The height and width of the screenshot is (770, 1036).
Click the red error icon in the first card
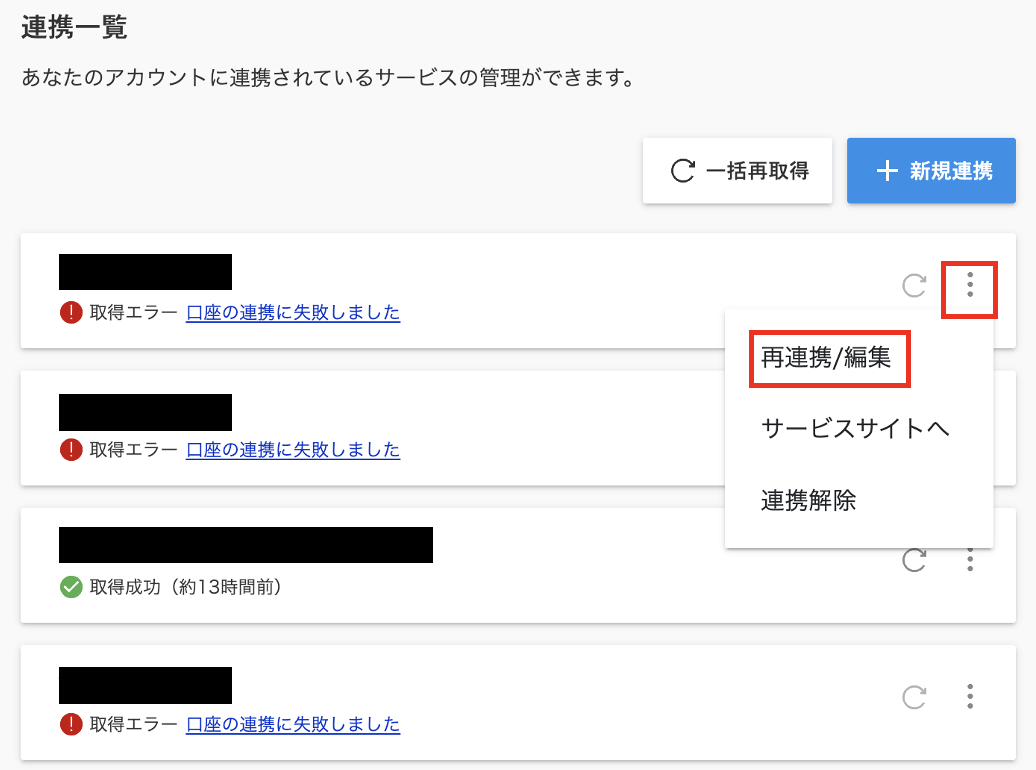[71, 312]
